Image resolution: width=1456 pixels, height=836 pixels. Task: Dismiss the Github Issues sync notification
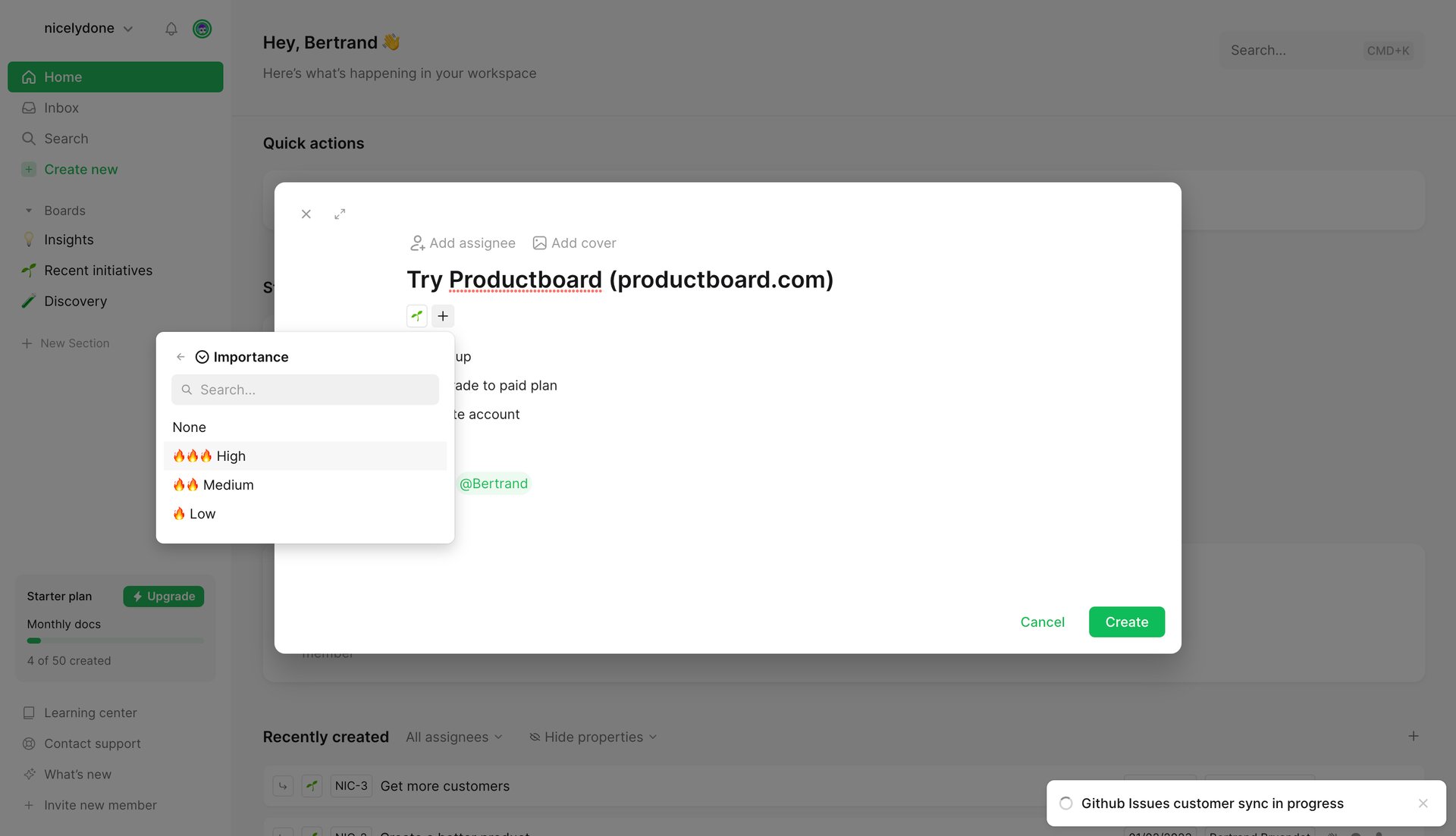(1423, 803)
